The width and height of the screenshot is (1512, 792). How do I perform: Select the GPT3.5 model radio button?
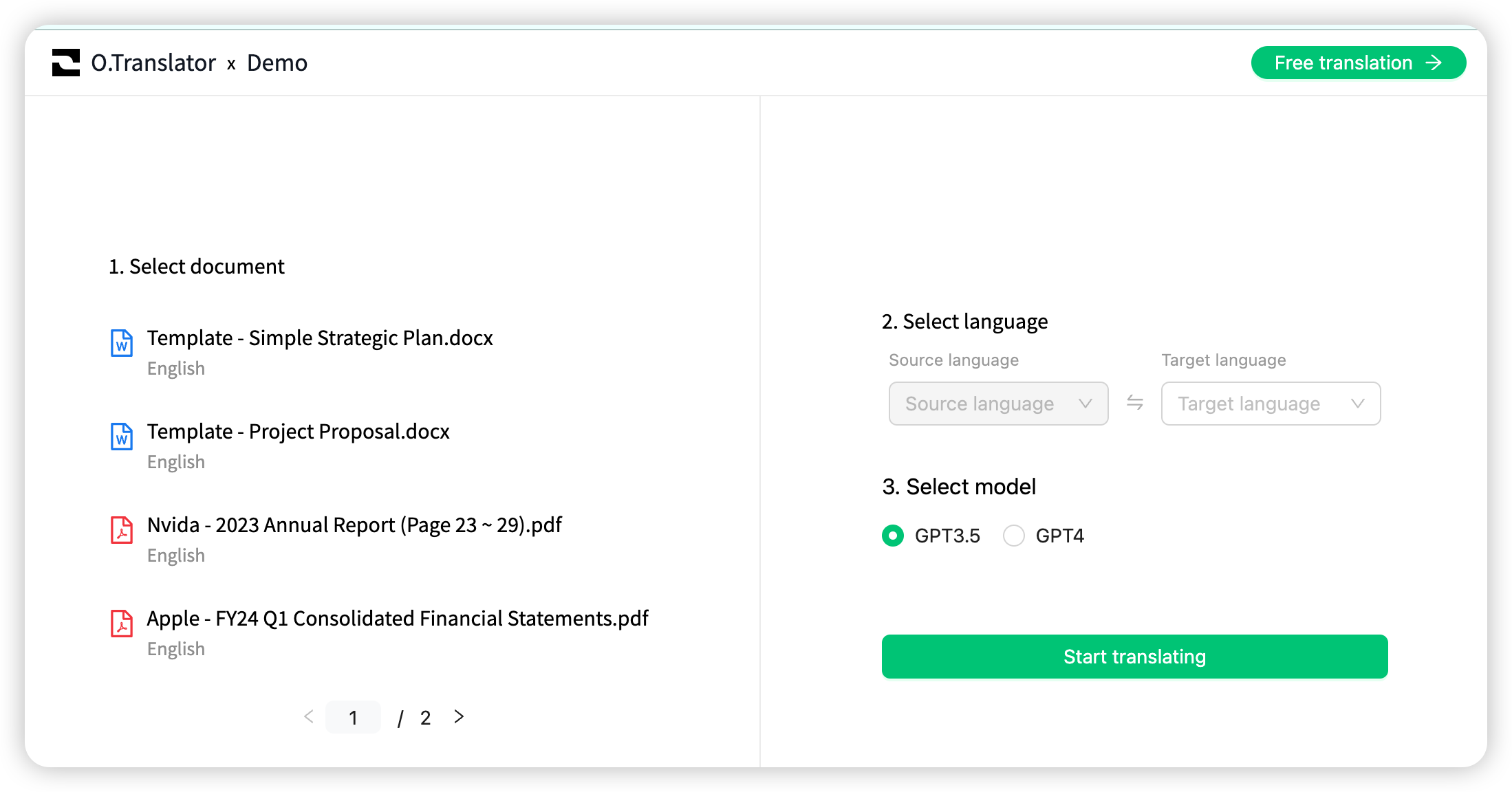[893, 536]
